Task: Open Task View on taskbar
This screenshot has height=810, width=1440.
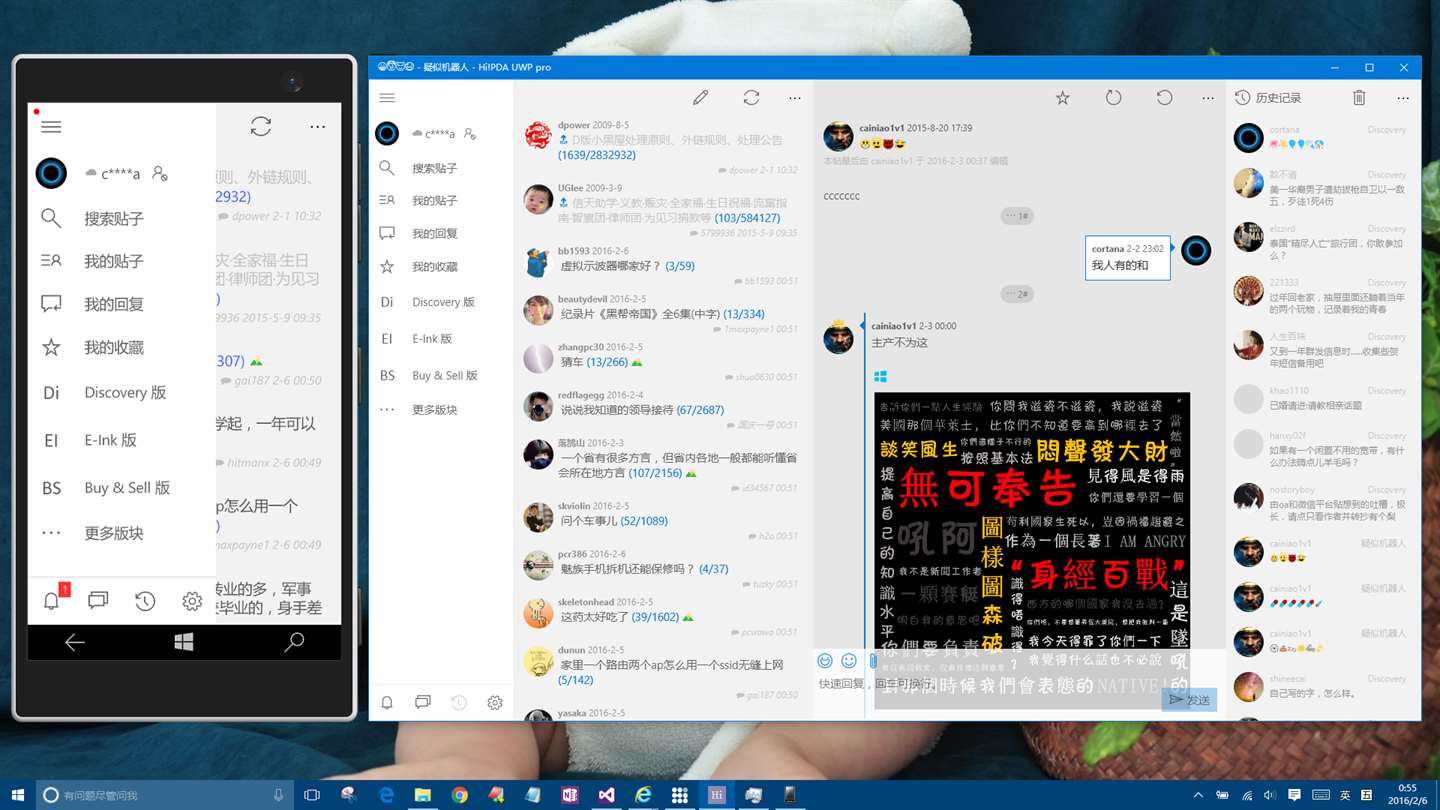Action: click(312, 795)
